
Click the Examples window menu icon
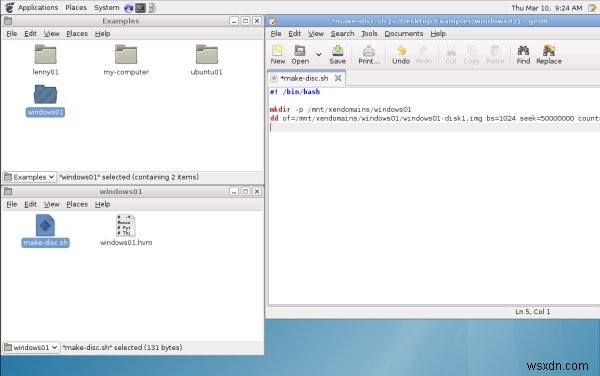(8, 21)
